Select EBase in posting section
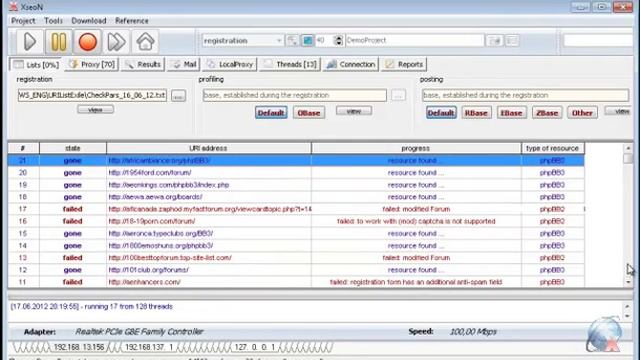640x360 pixels. [x=511, y=113]
